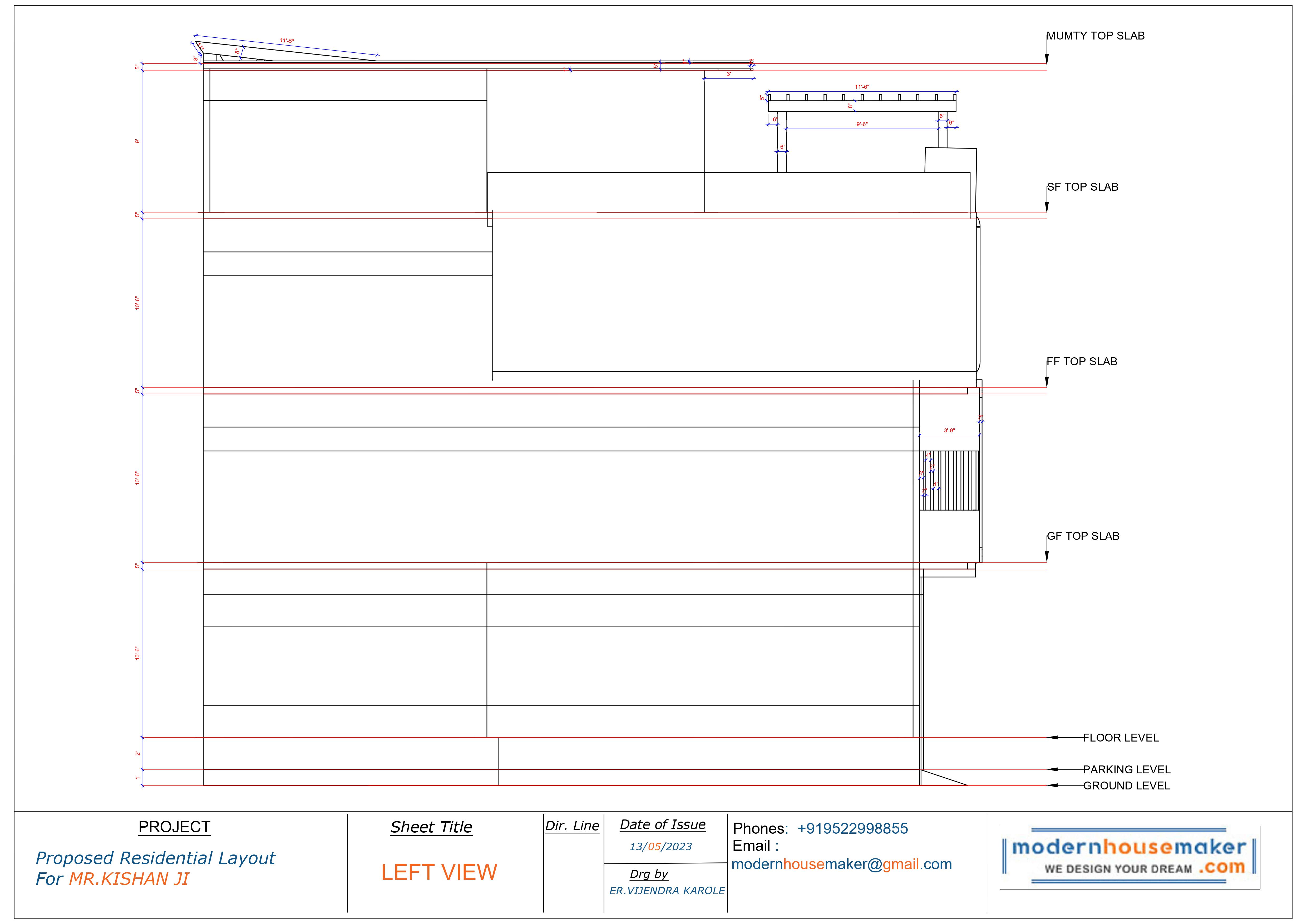The width and height of the screenshot is (1307, 924).
Task: Click the down arrow under FF TOP SLAB
Action: click(1046, 382)
